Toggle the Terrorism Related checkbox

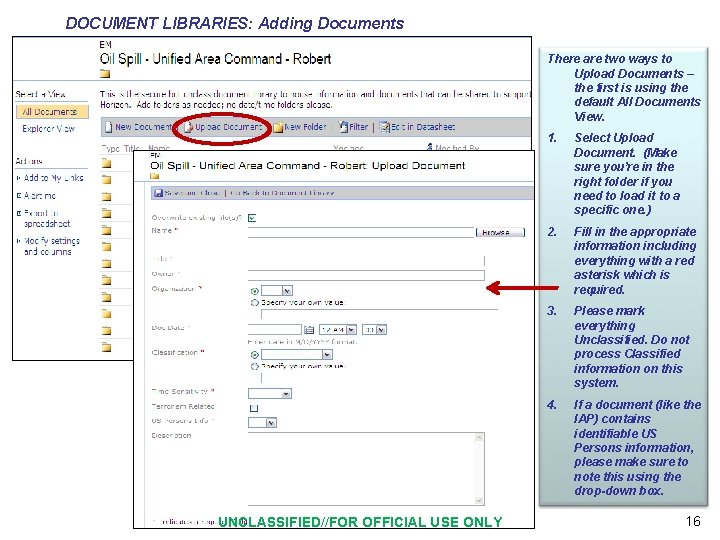coord(253,408)
